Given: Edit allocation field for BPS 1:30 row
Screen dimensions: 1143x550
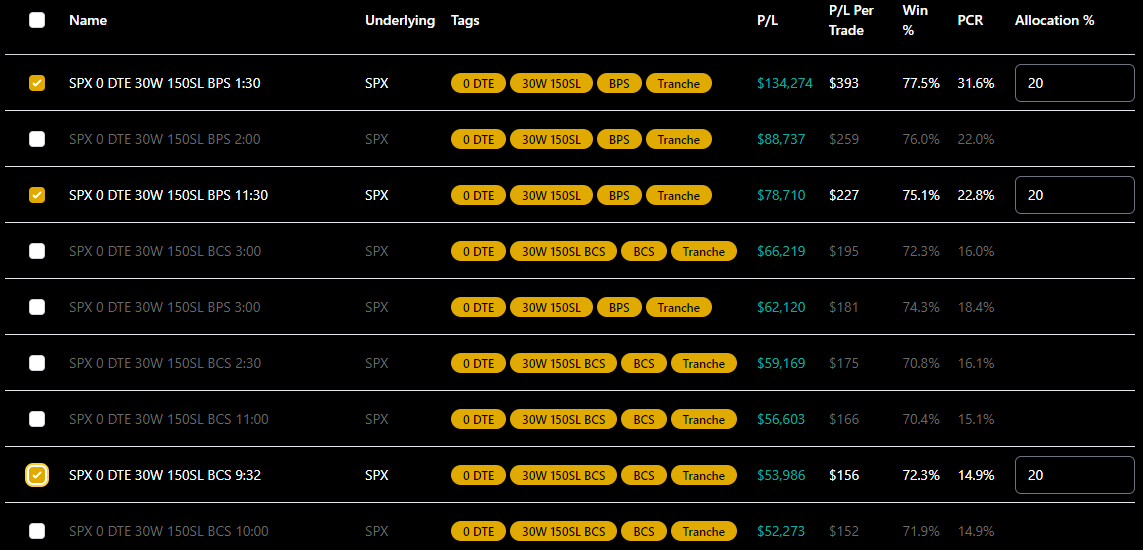Looking at the screenshot, I should pyautogui.click(x=1074, y=83).
